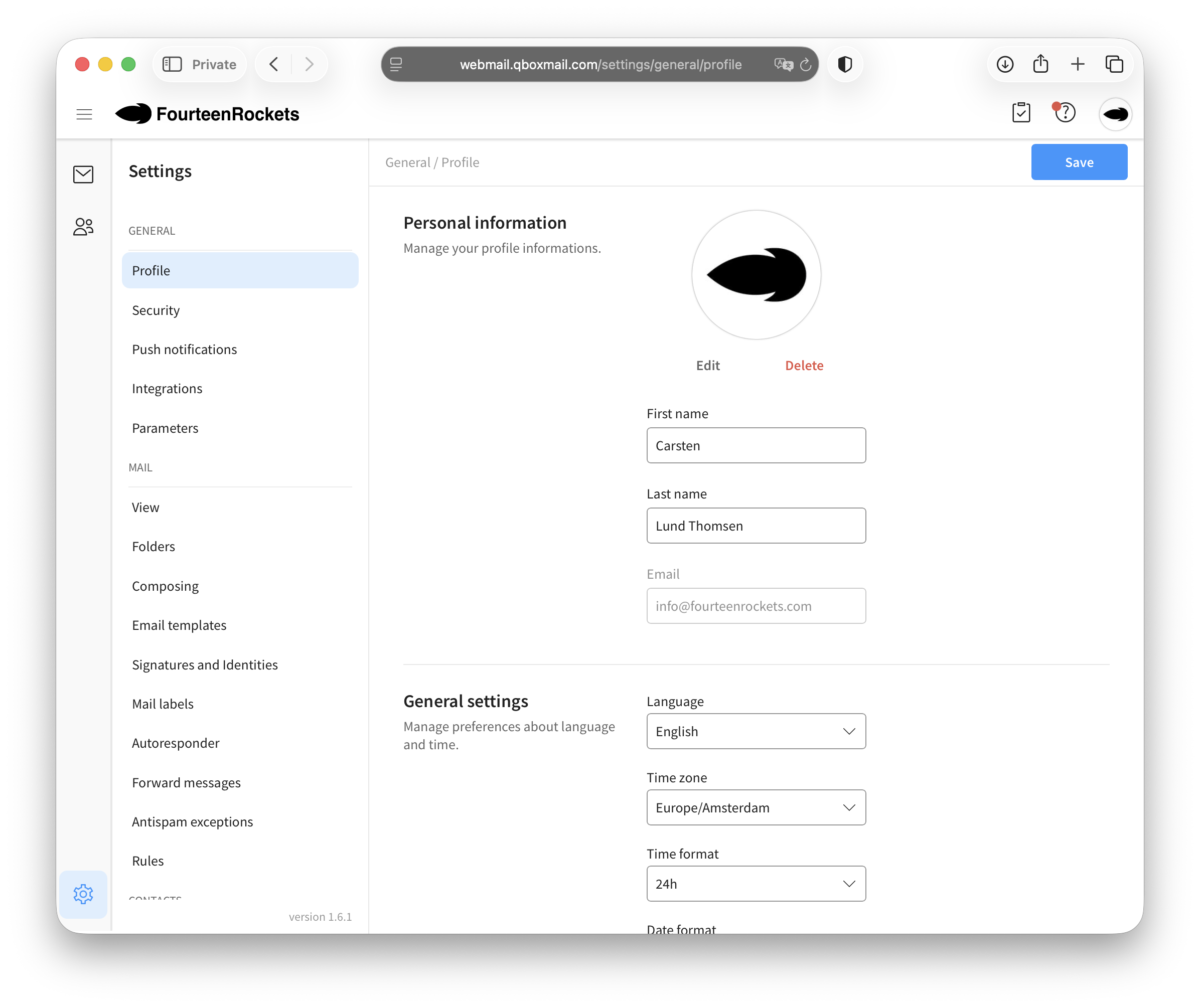Click the FourteenRockets logo
Screen dimensions: 1200x1008
207,114
